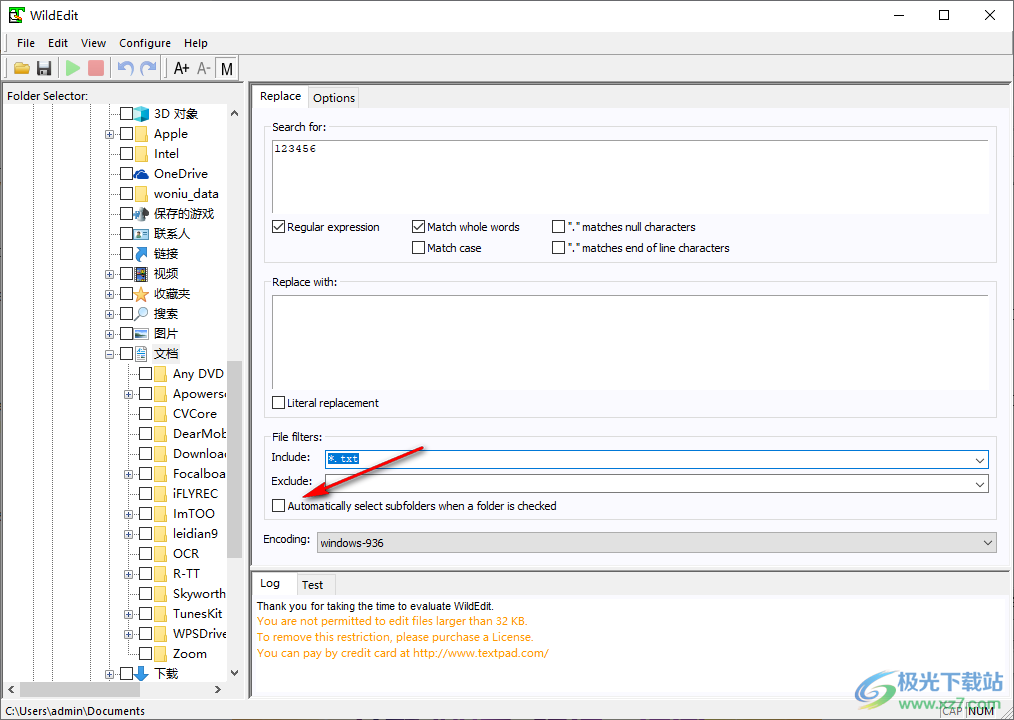Click the 搜索 magnifier icon
This screenshot has width=1014, height=720.
click(142, 314)
